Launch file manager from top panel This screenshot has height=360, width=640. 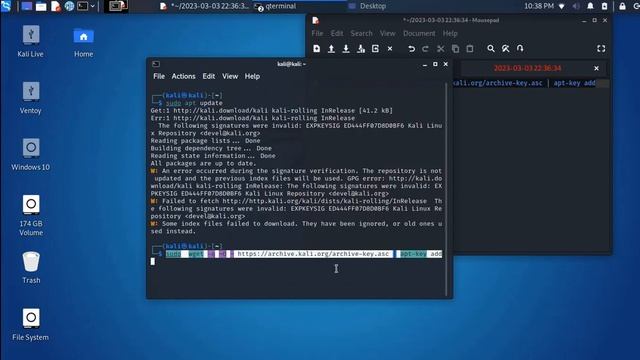point(41,6)
